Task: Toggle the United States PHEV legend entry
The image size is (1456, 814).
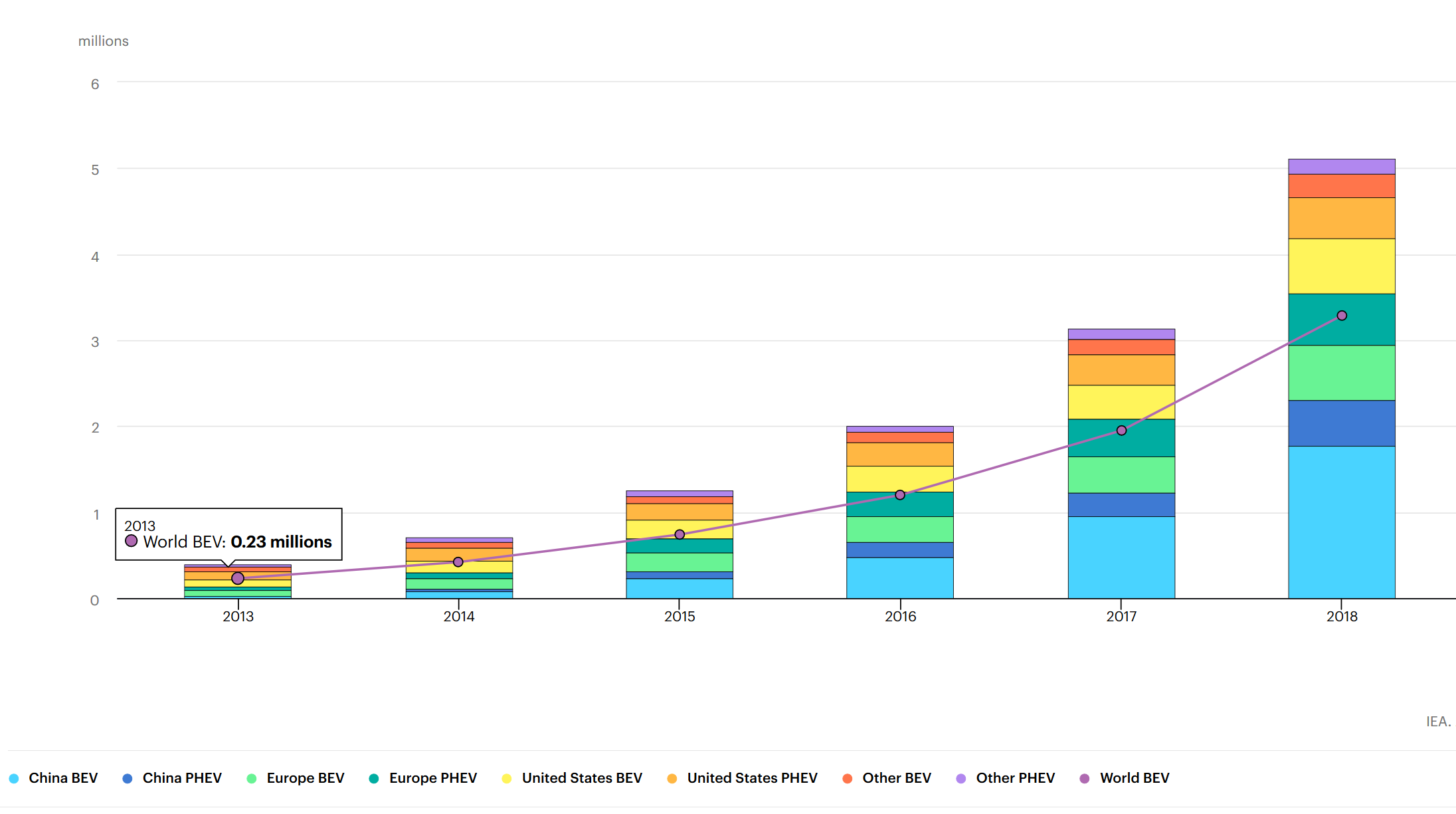Action: click(742, 778)
